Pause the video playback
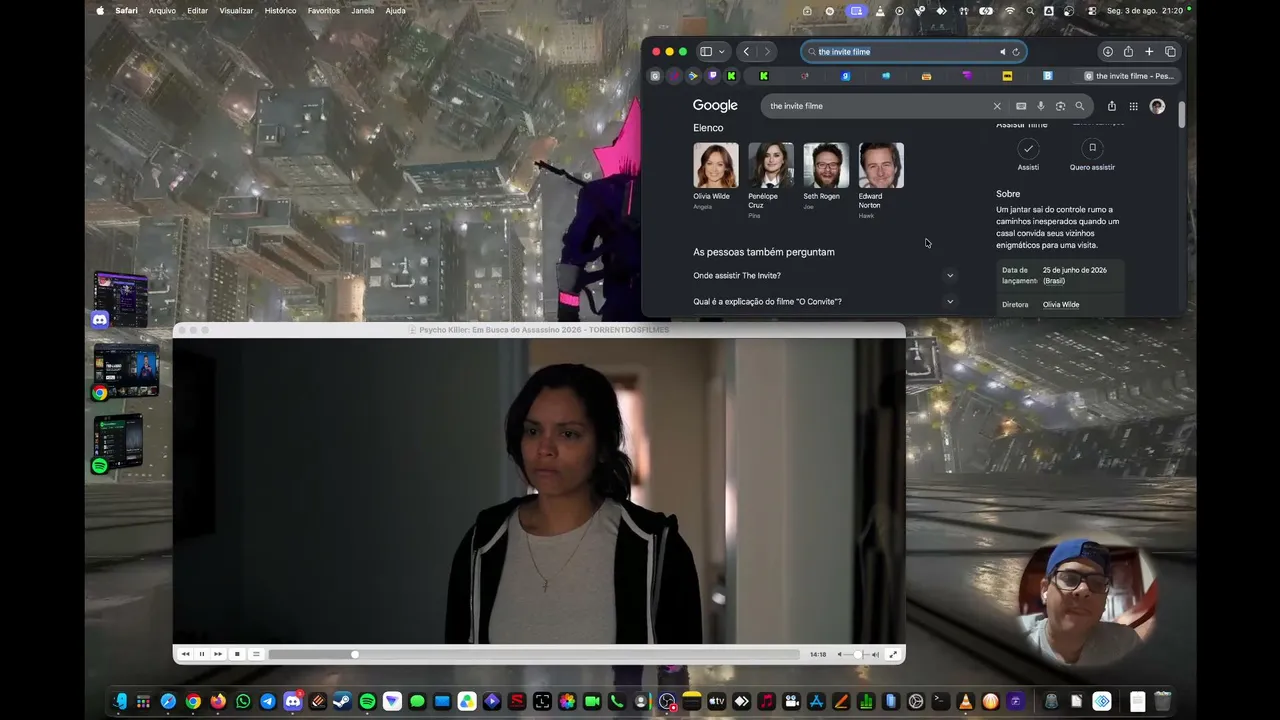1280x720 pixels. click(x=202, y=654)
